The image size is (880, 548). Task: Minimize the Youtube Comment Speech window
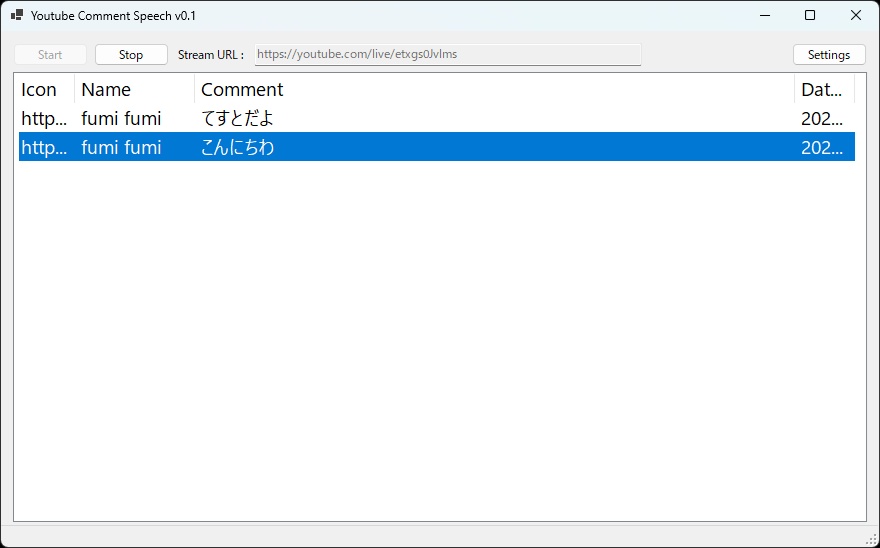coord(764,15)
